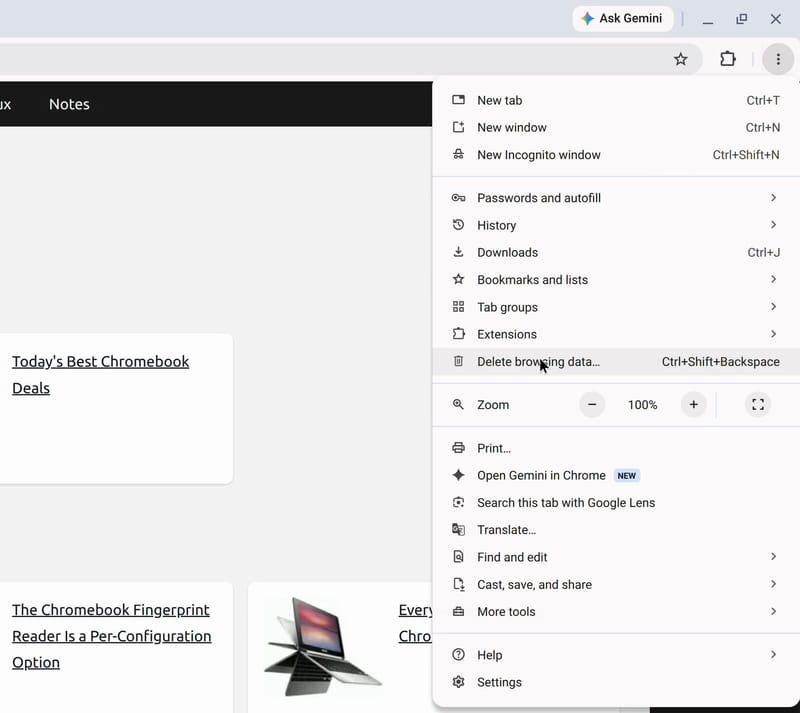Expand the Find and edit chevron
The height and width of the screenshot is (713, 800).
(773, 557)
